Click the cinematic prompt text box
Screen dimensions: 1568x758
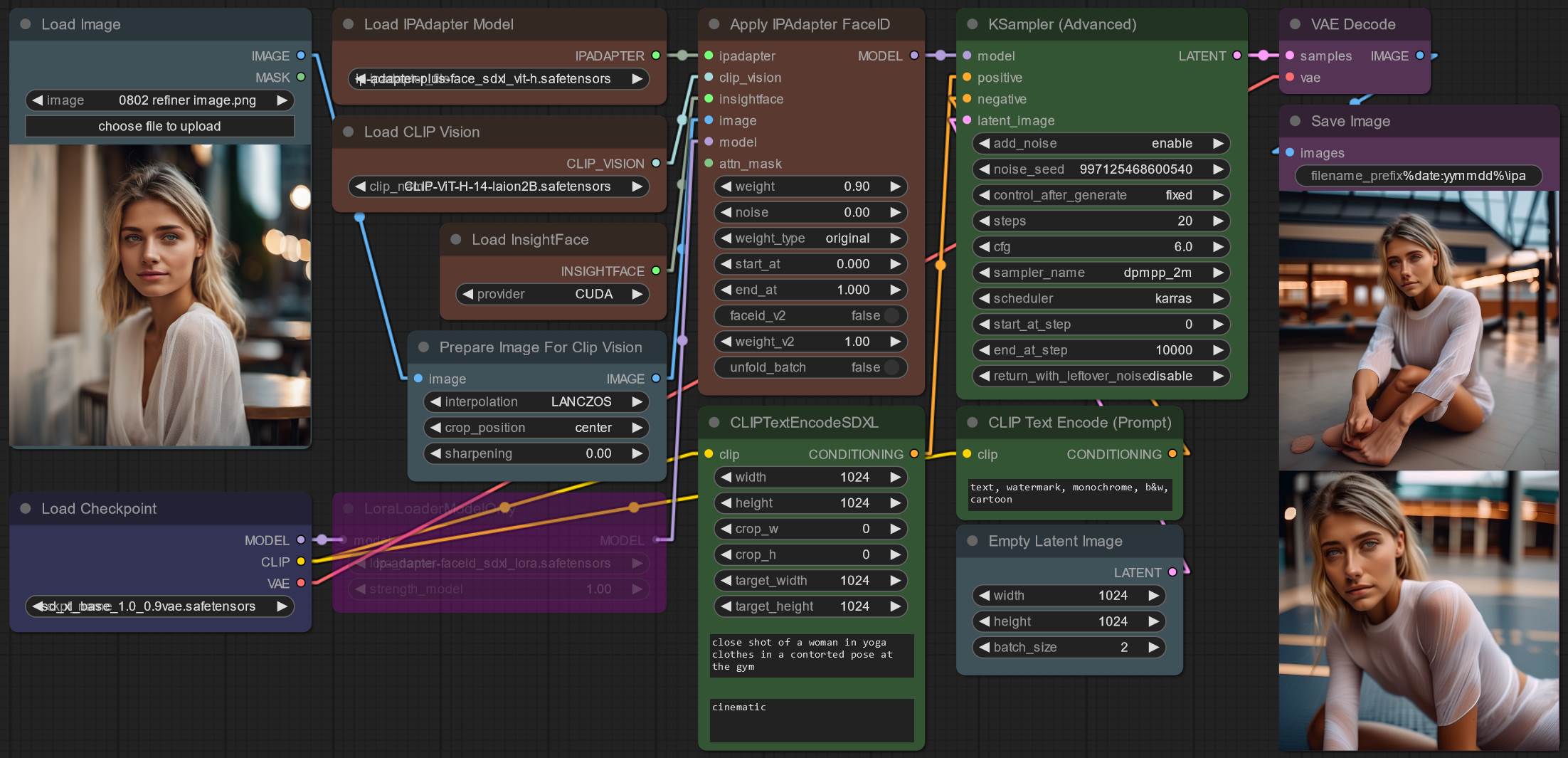pyautogui.click(x=812, y=720)
